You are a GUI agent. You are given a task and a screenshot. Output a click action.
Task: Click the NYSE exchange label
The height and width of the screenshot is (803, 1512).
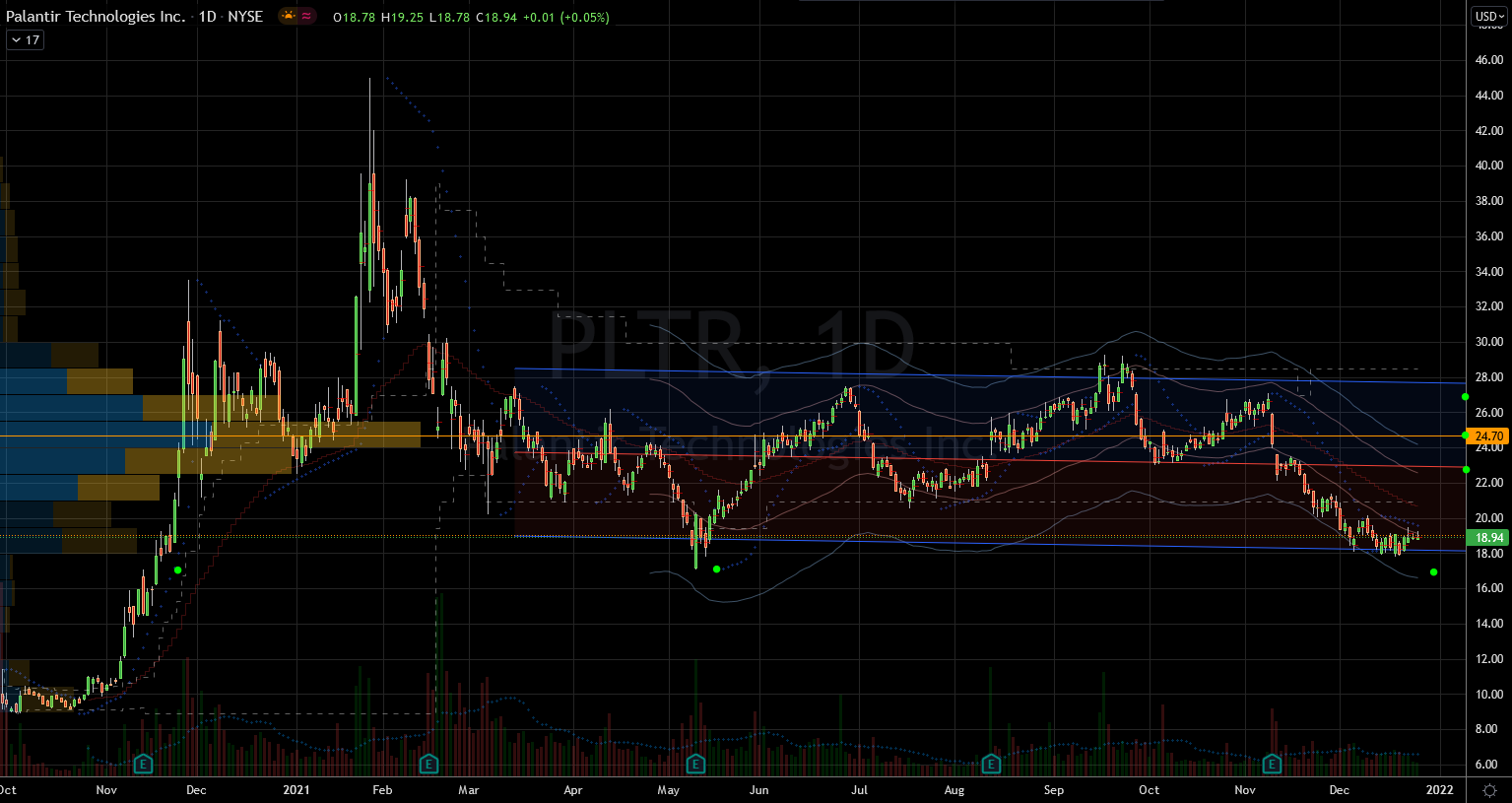pyautogui.click(x=245, y=17)
